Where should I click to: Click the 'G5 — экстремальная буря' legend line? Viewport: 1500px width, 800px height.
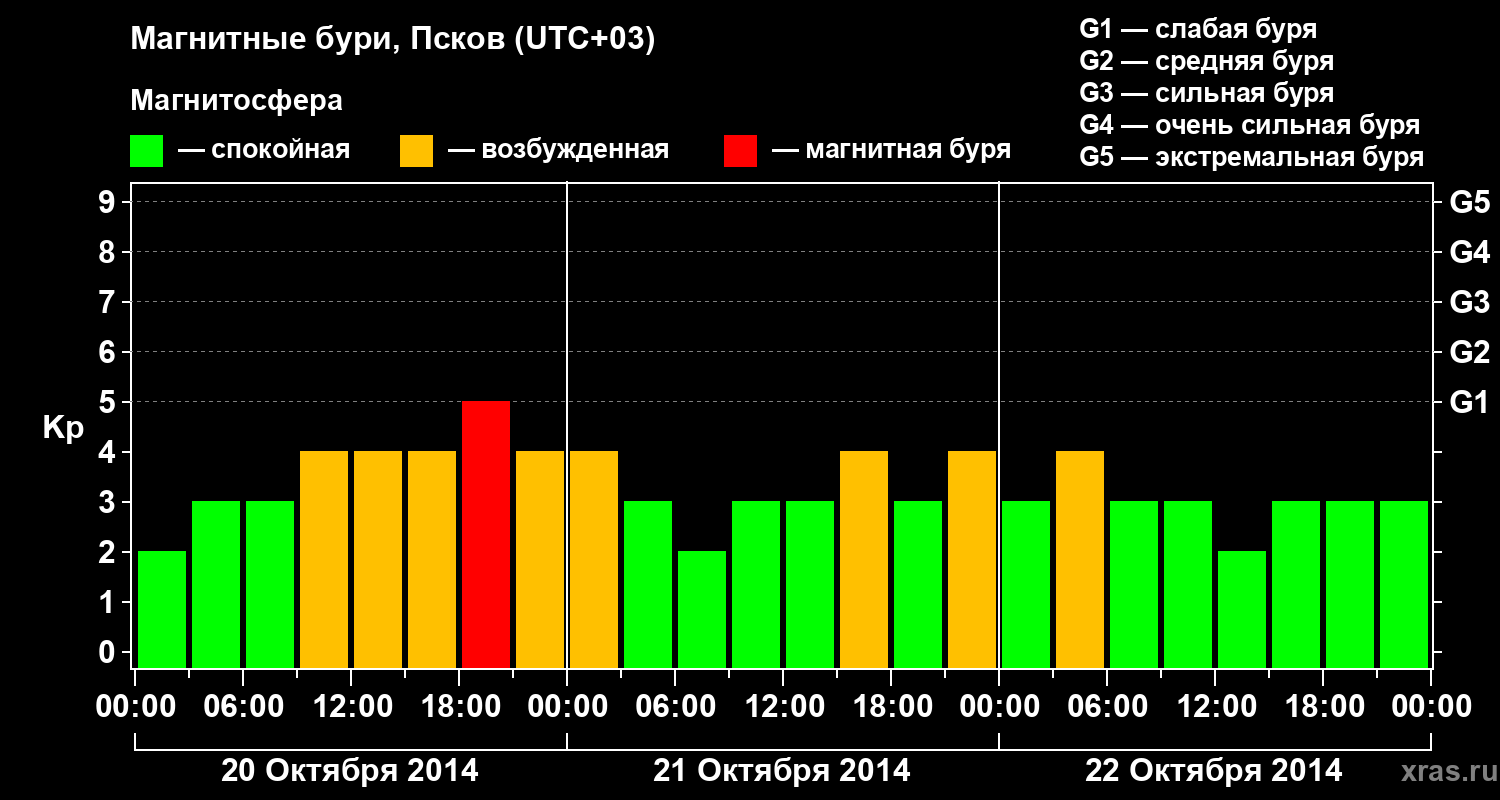1252,157
